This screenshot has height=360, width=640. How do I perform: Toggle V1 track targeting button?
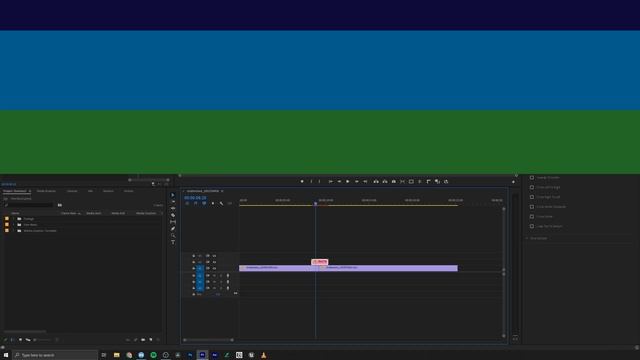(x=200, y=268)
